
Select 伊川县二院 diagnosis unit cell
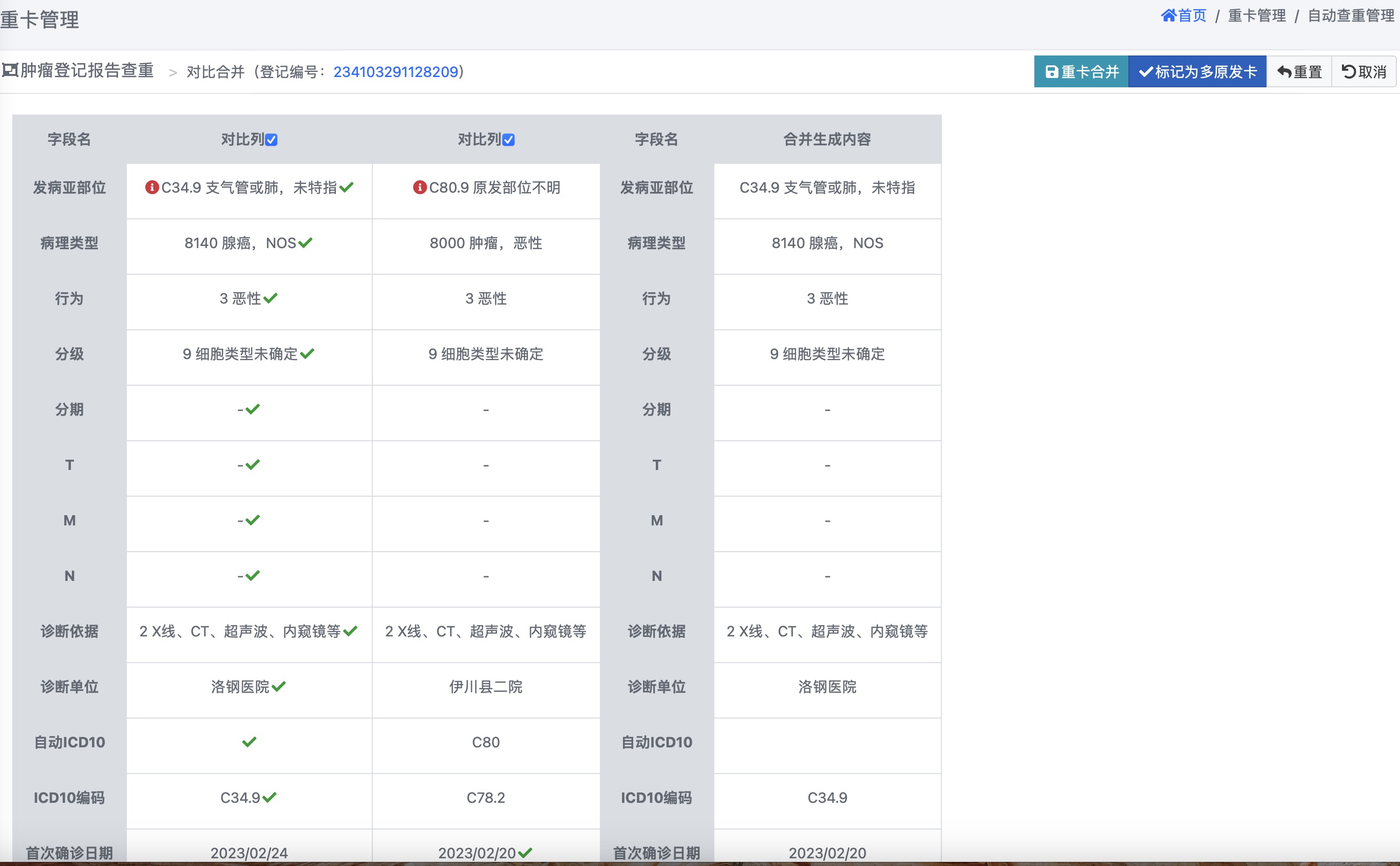(485, 687)
